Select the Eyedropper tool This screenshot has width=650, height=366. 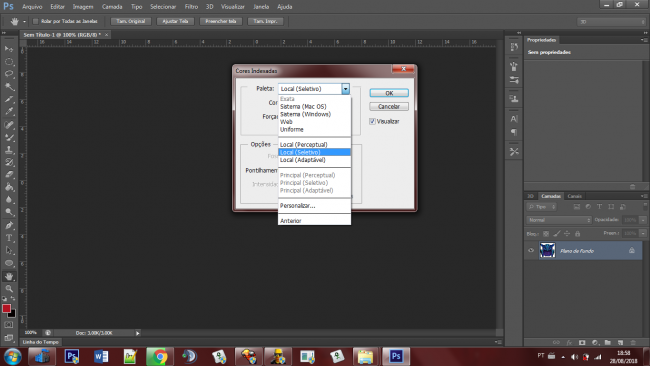(9, 111)
